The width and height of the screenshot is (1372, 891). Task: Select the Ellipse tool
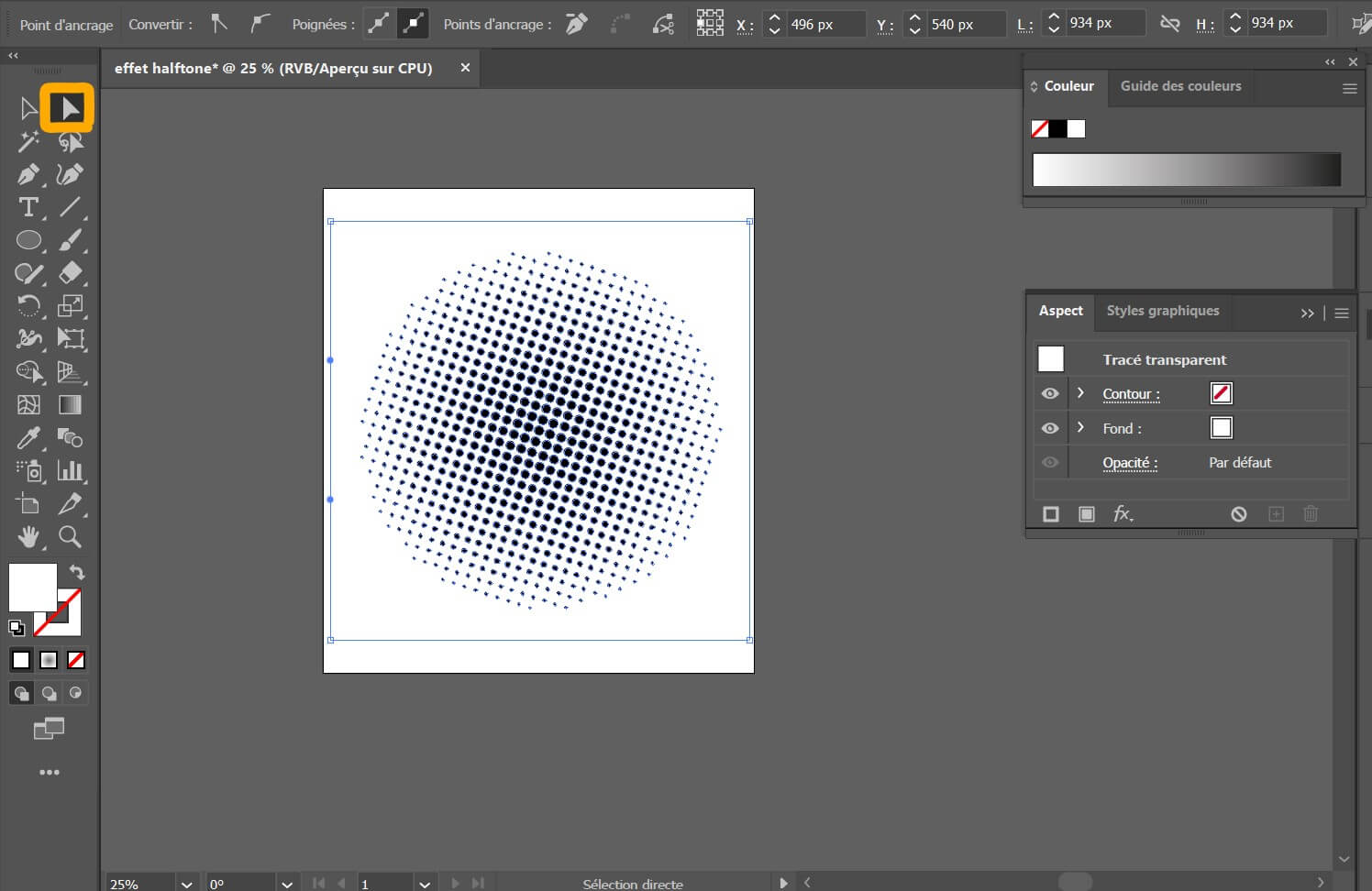28,240
